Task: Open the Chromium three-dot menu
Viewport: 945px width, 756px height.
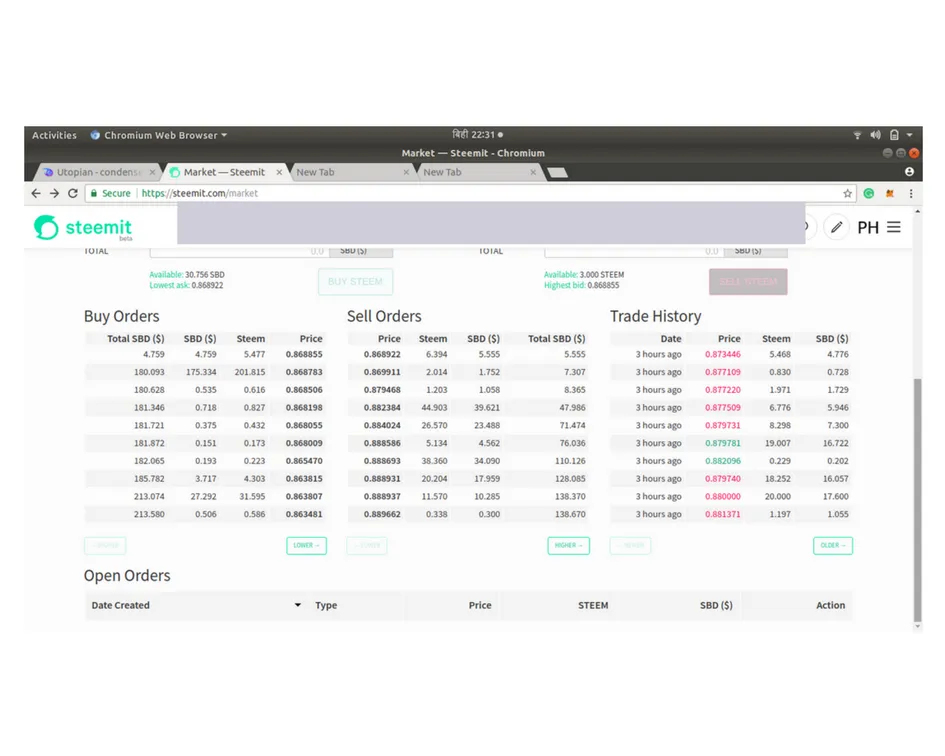Action: 911,193
